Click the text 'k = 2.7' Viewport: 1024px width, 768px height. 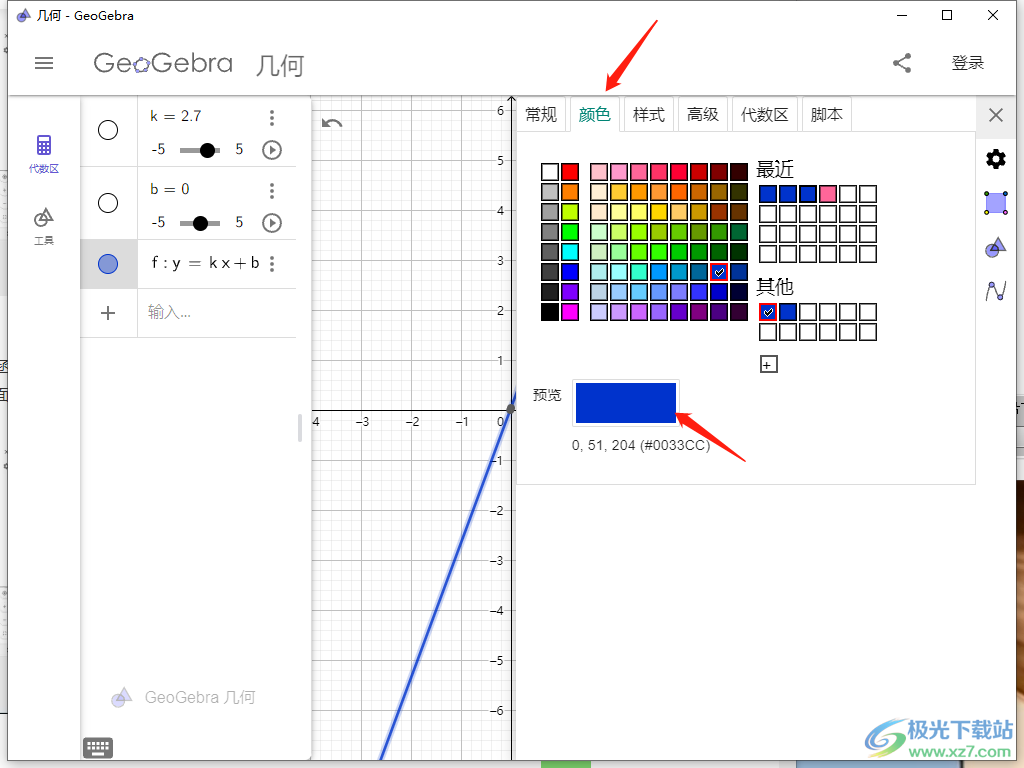point(176,116)
